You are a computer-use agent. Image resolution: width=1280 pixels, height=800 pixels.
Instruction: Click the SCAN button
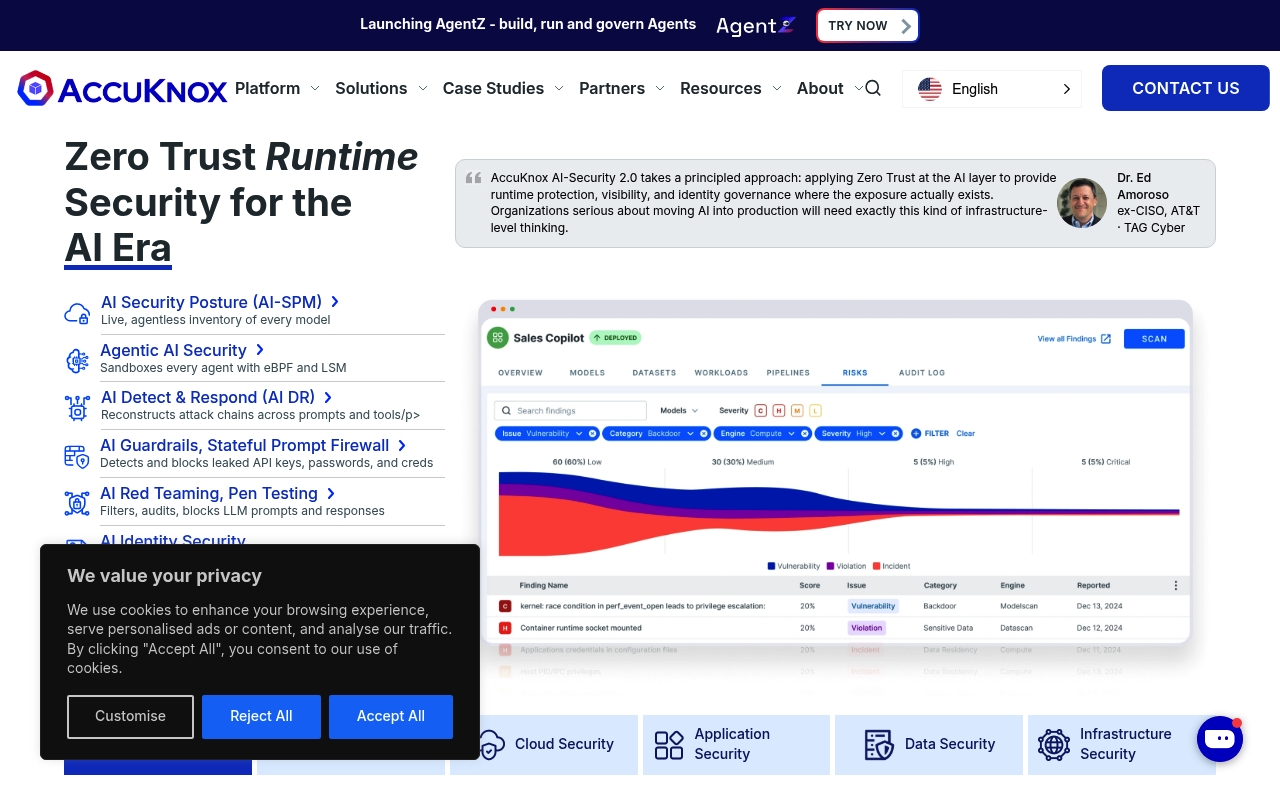point(1154,339)
